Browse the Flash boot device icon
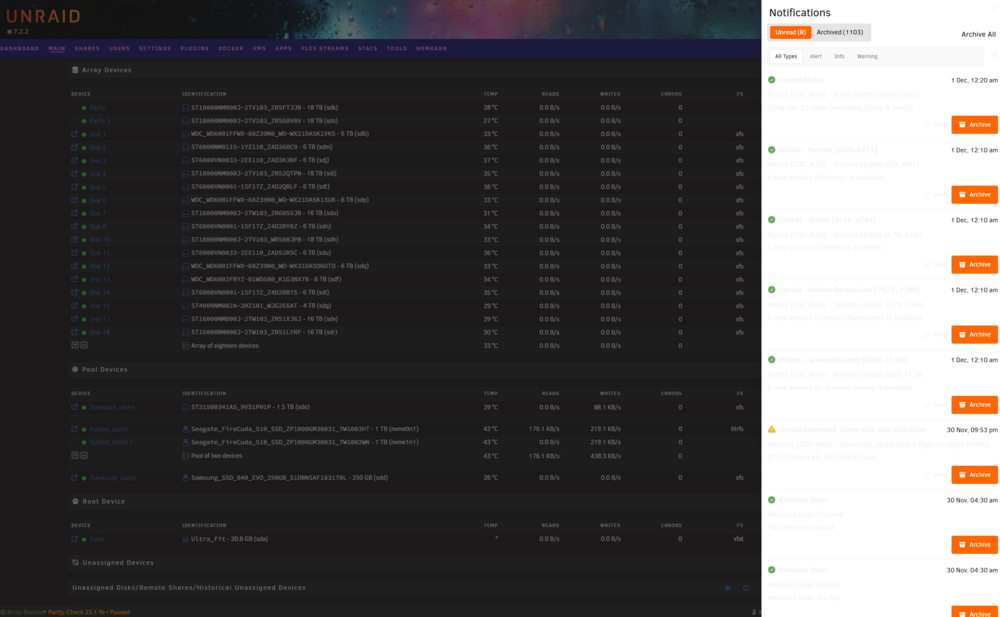Image resolution: width=1000 pixels, height=617 pixels. (75, 539)
